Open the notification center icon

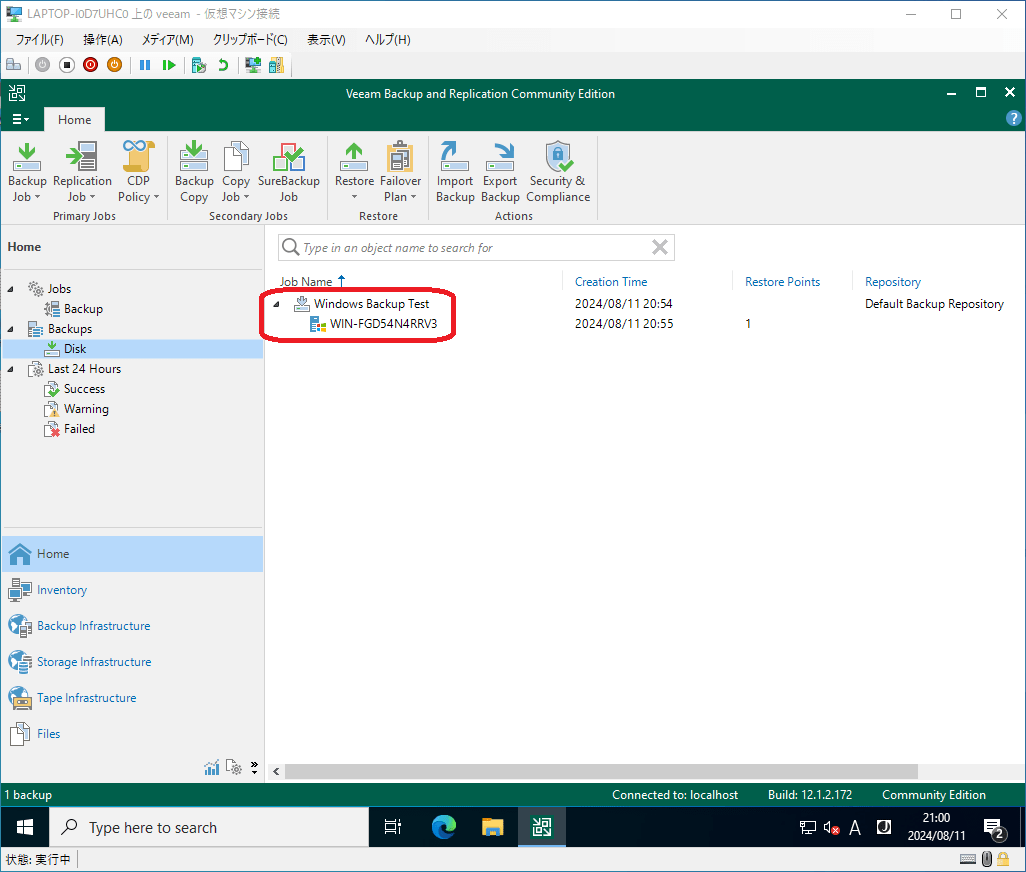click(x=995, y=828)
